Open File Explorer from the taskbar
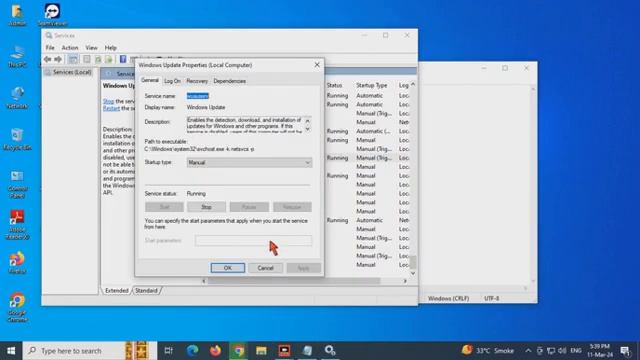Screen dimensions: 640x360 tap(261, 351)
